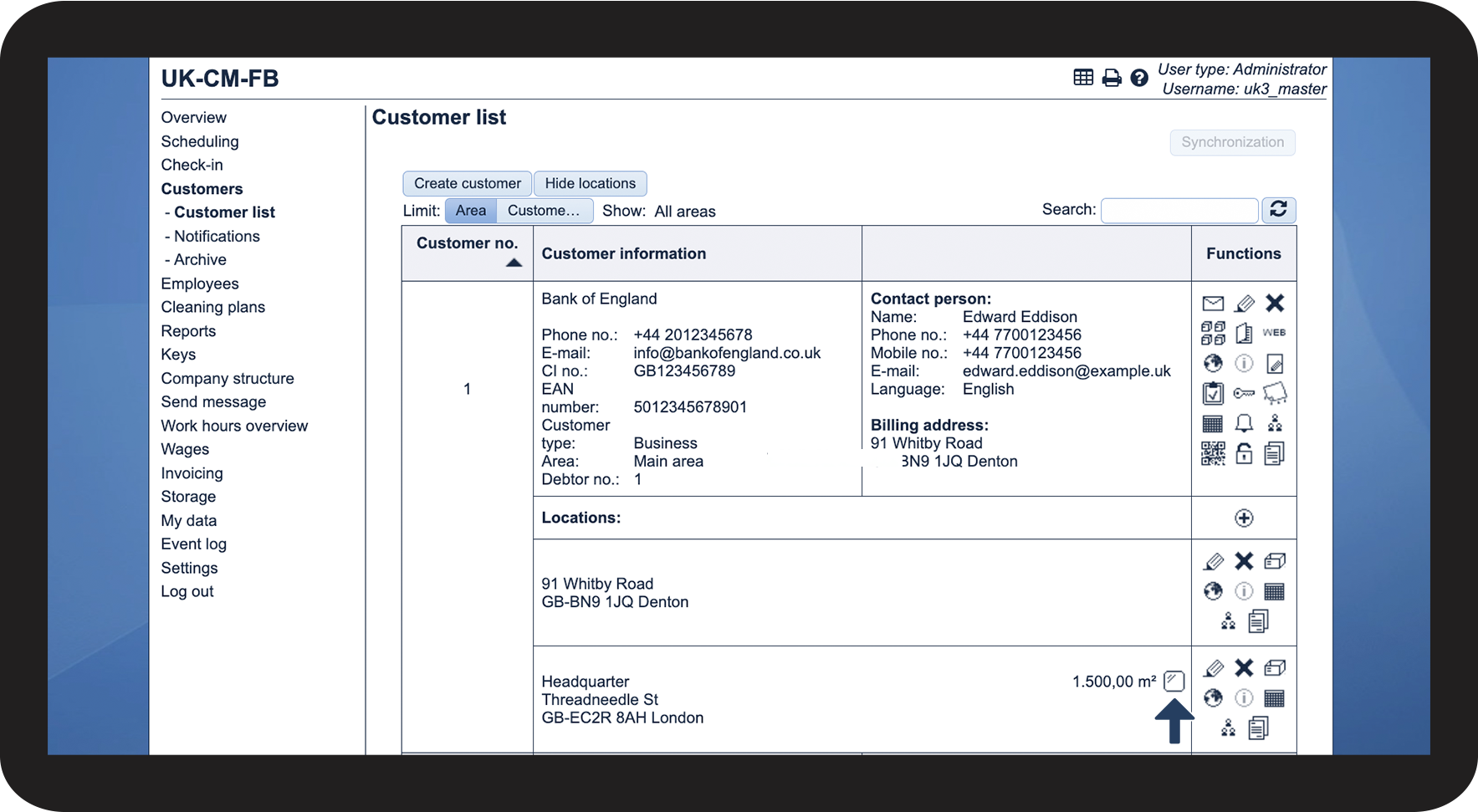1478x812 pixels.
Task: Open the box icon for 91 Whitby Road
Action: click(1275, 561)
